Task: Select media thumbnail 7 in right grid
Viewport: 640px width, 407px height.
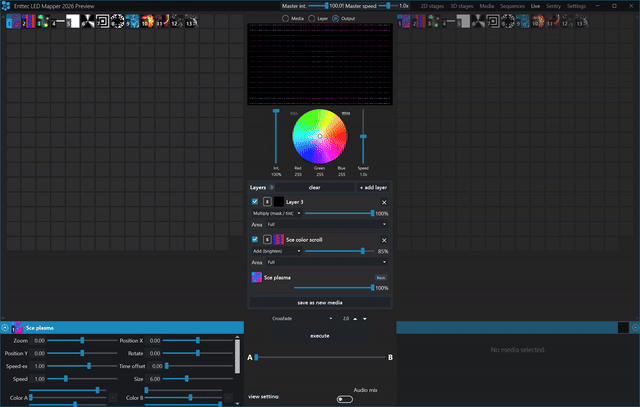Action: pyautogui.click(x=493, y=21)
